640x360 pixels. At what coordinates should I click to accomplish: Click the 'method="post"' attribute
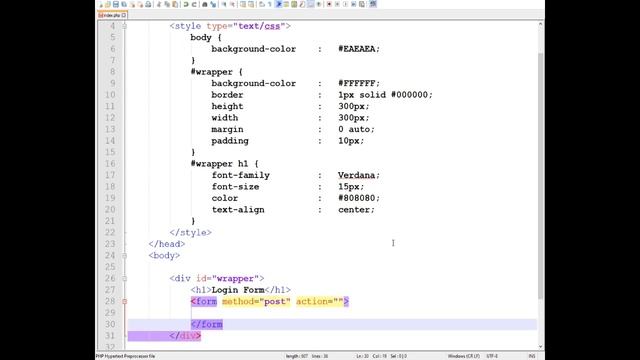pos(256,302)
